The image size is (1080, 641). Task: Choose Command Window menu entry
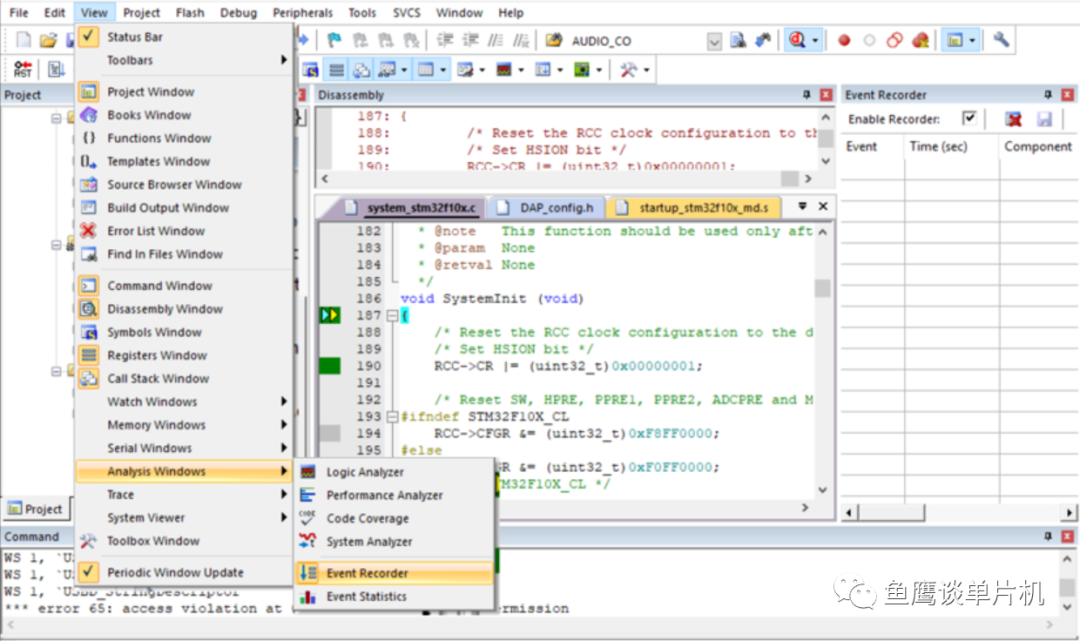184,286
